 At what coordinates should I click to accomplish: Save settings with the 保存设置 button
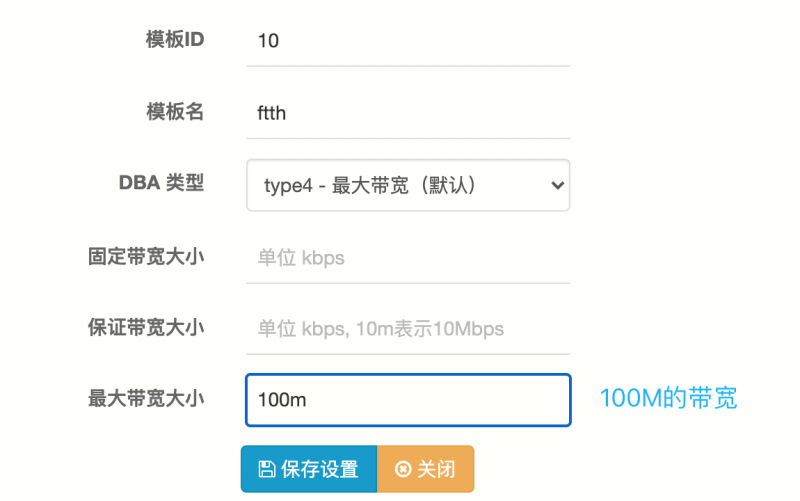(309, 469)
